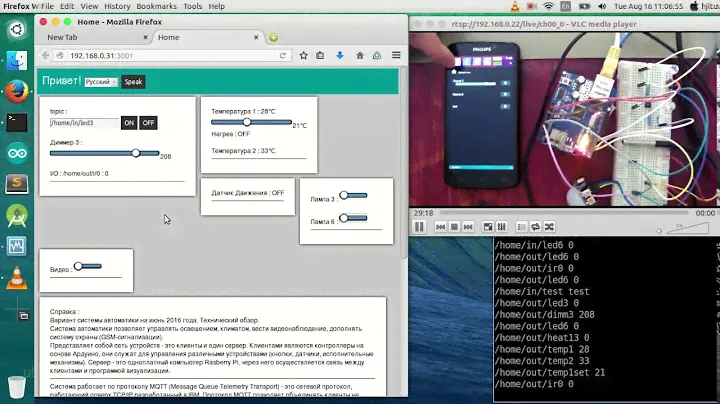The image size is (720, 404).
Task: Click the Диммер 3 slider
Action: (x=104, y=153)
